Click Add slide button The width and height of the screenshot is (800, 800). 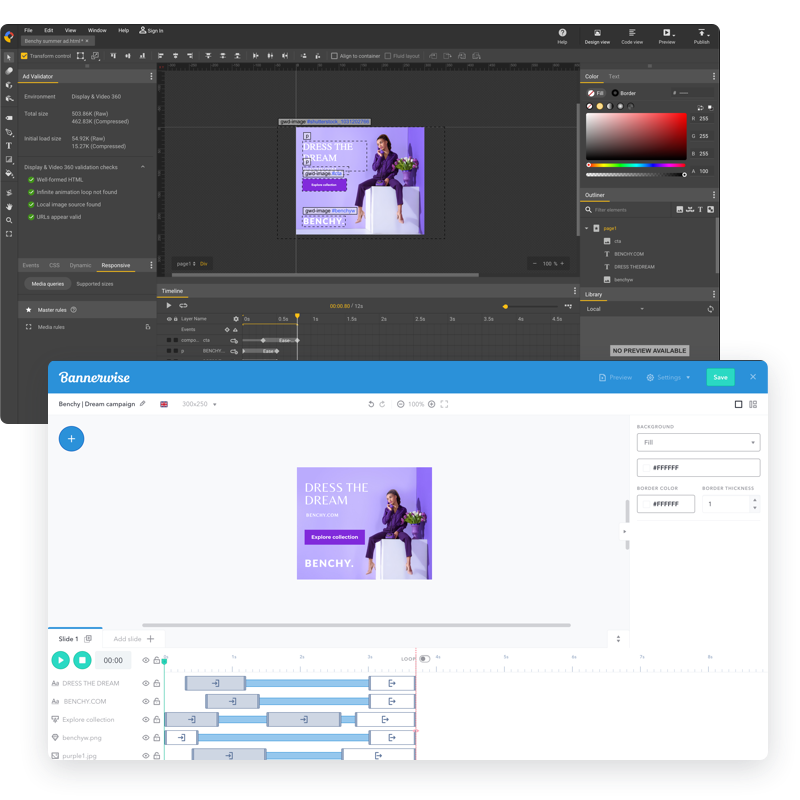point(133,639)
